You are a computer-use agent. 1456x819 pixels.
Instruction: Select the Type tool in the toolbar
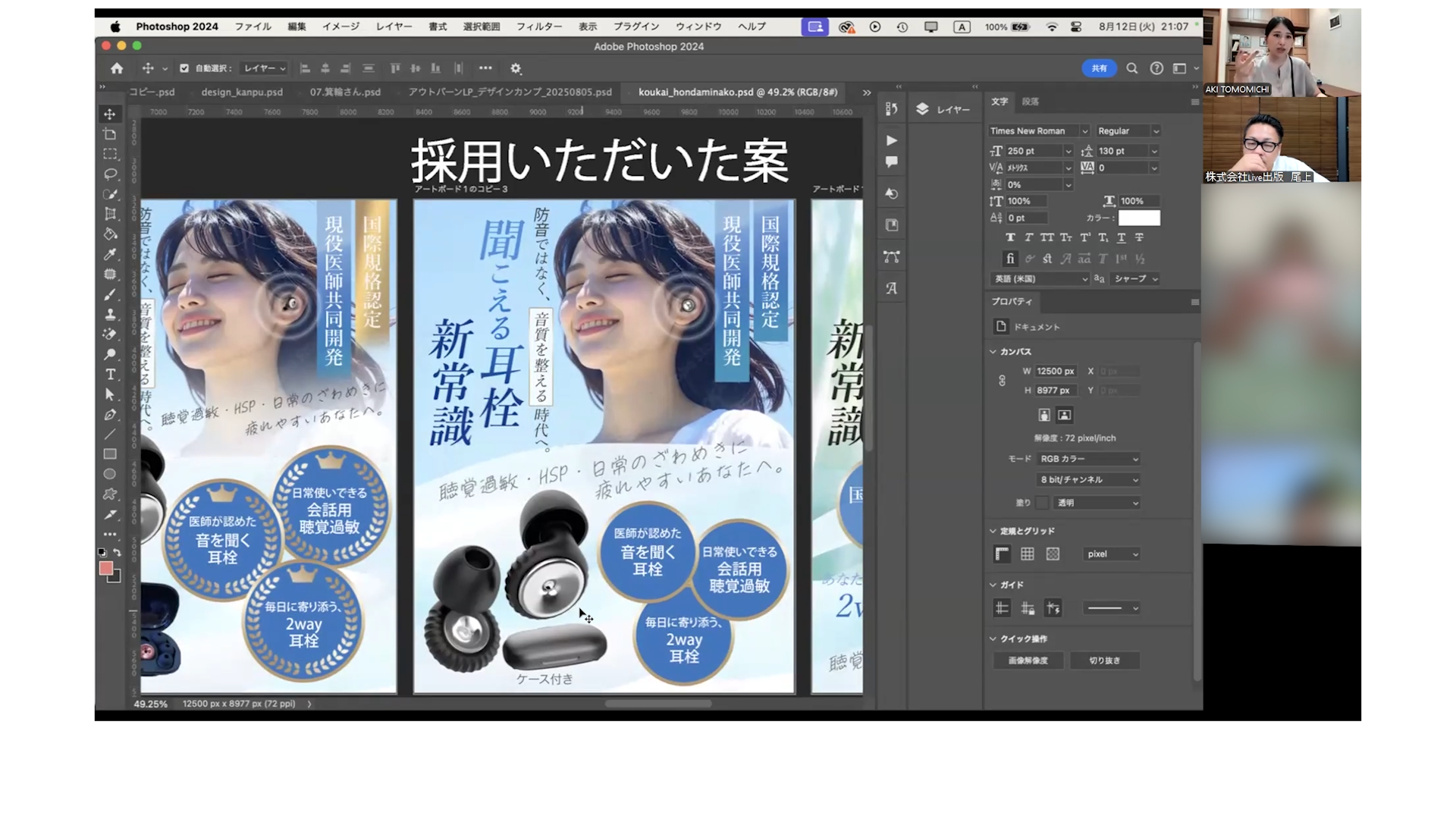[110, 375]
